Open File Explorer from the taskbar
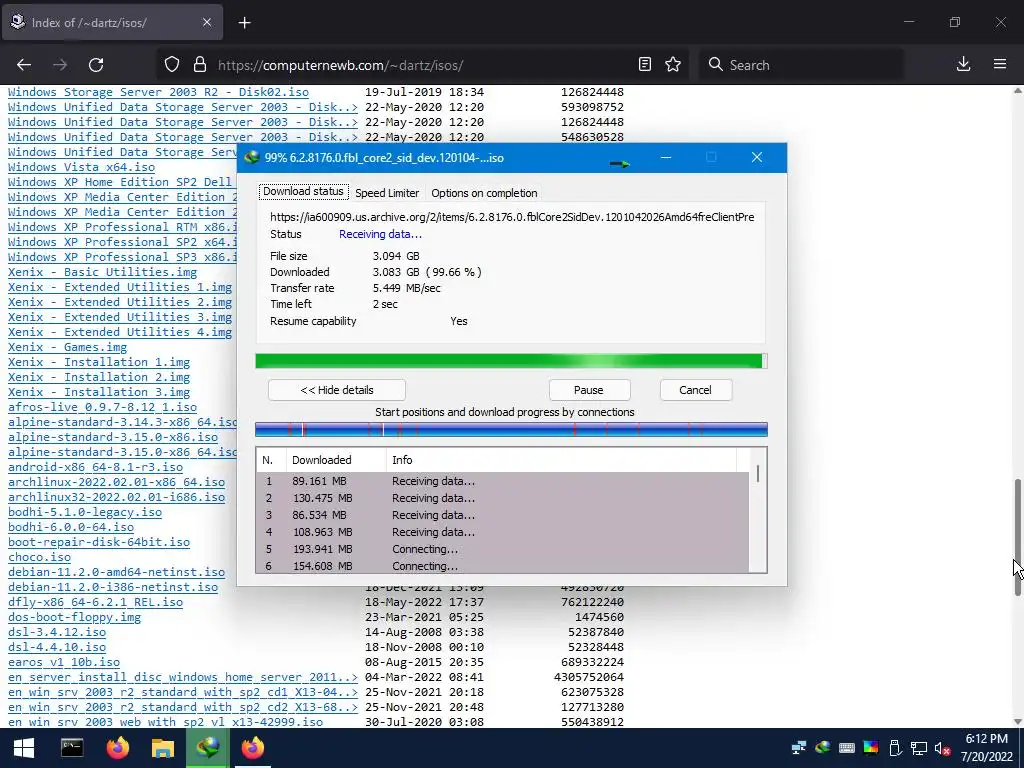1024x768 pixels. click(163, 748)
